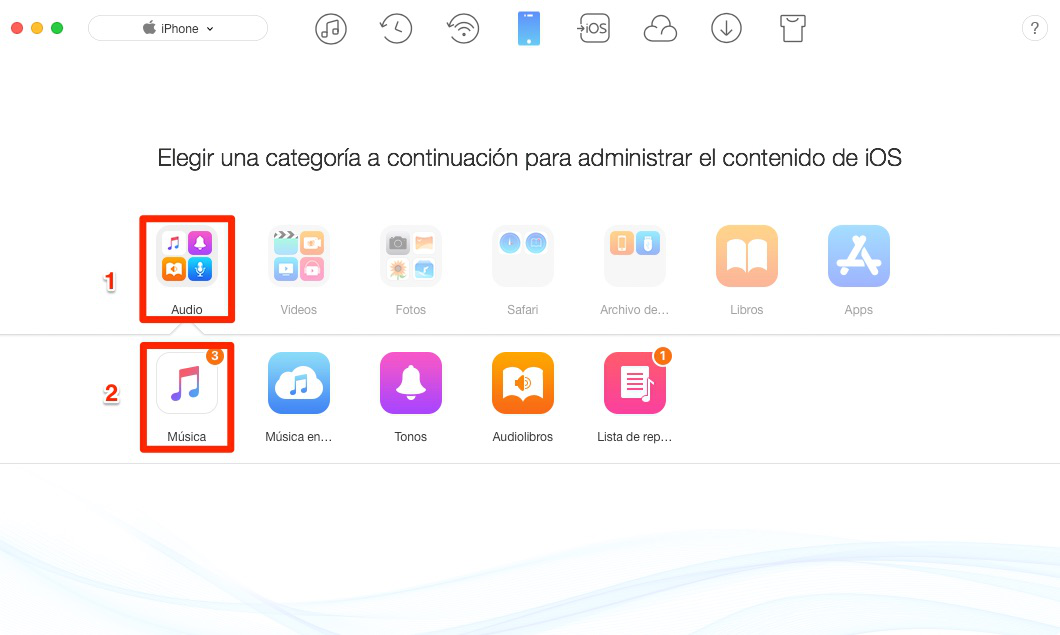The width and height of the screenshot is (1060, 635).
Task: Click the Audio label text
Action: (x=187, y=310)
